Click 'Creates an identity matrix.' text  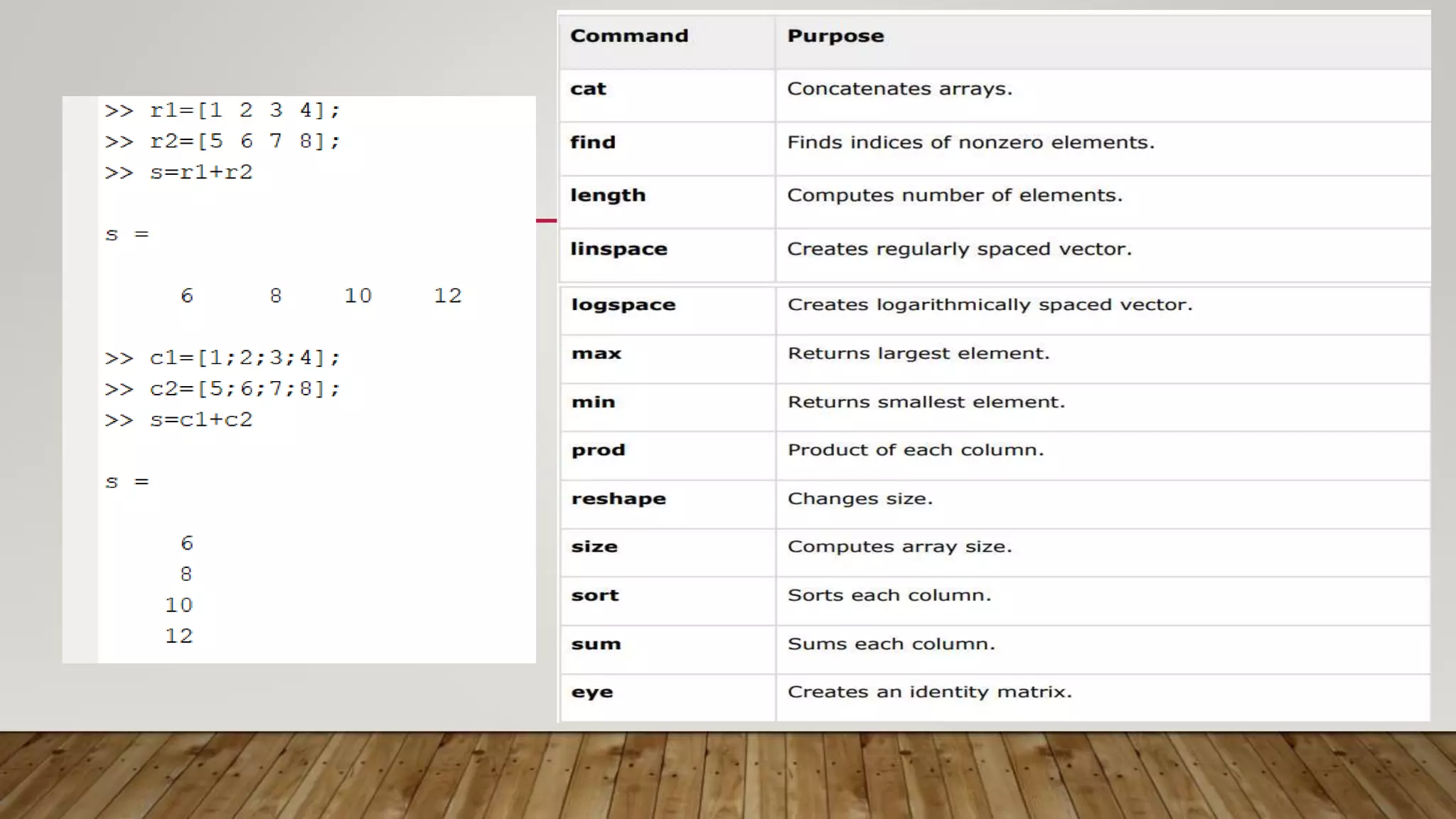929,692
